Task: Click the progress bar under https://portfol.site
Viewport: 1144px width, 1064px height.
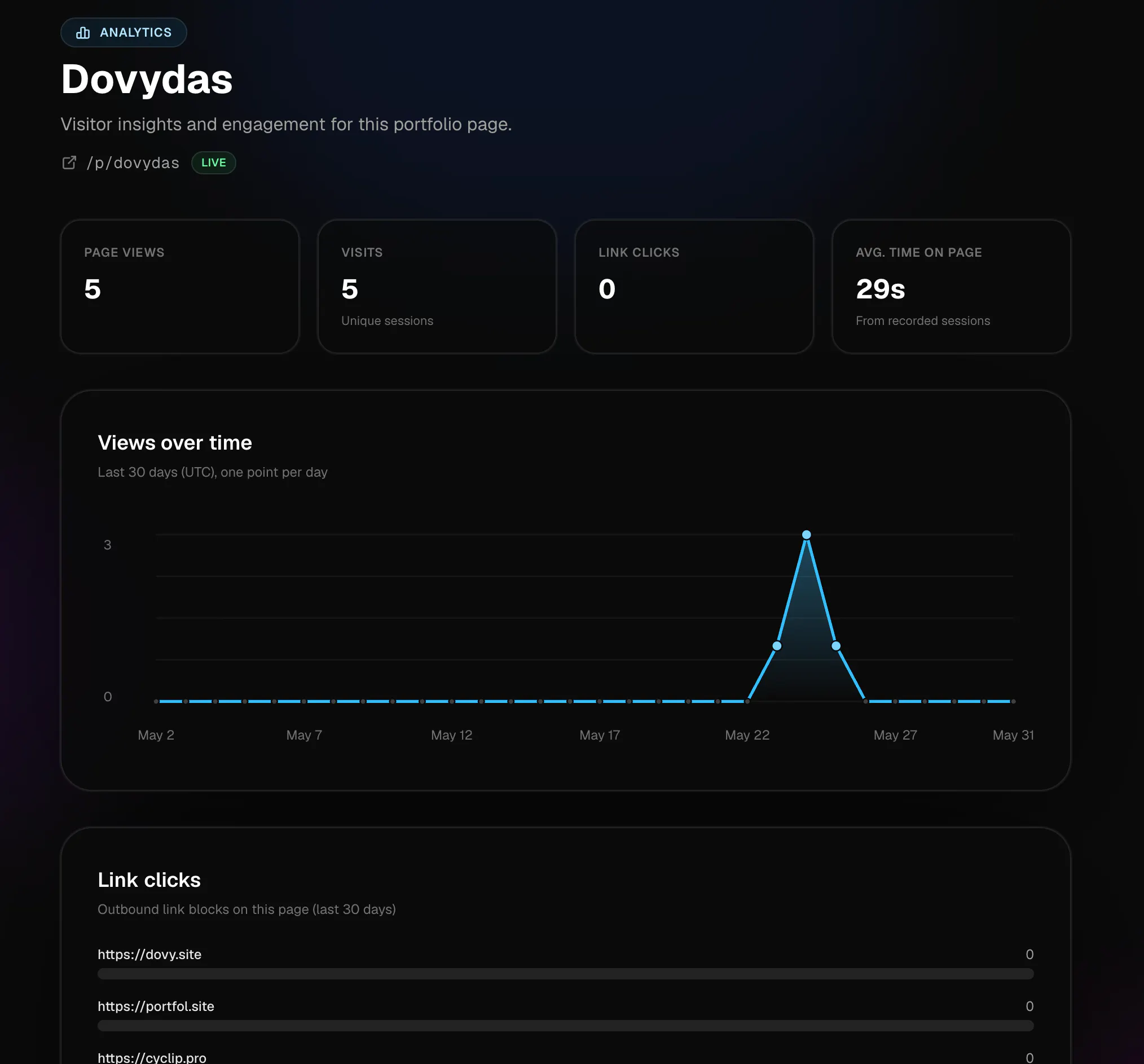Action: [566, 1026]
